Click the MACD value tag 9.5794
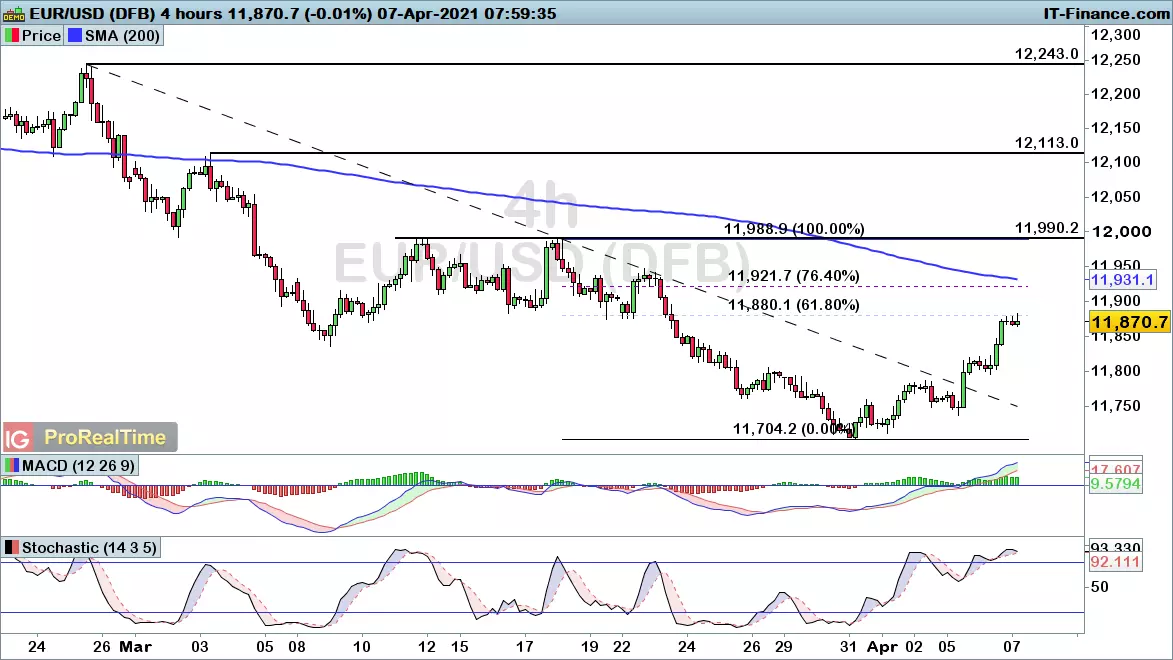 coord(1115,484)
